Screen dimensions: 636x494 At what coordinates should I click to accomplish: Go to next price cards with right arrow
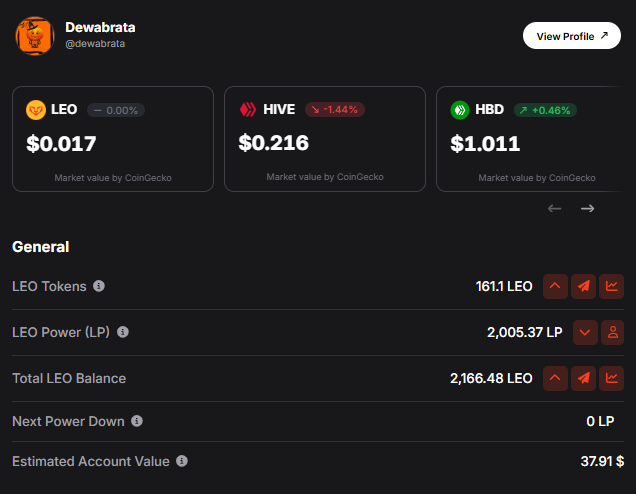(x=587, y=208)
